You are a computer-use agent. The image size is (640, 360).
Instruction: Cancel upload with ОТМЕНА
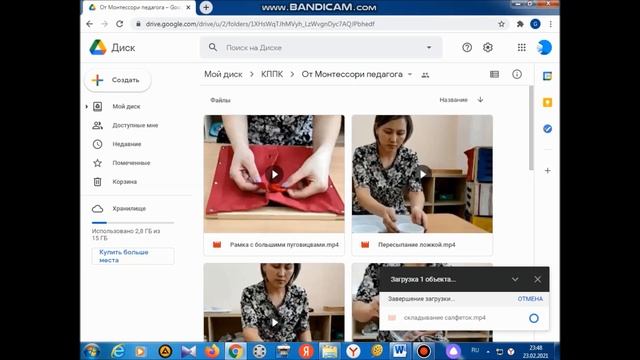[530, 299]
